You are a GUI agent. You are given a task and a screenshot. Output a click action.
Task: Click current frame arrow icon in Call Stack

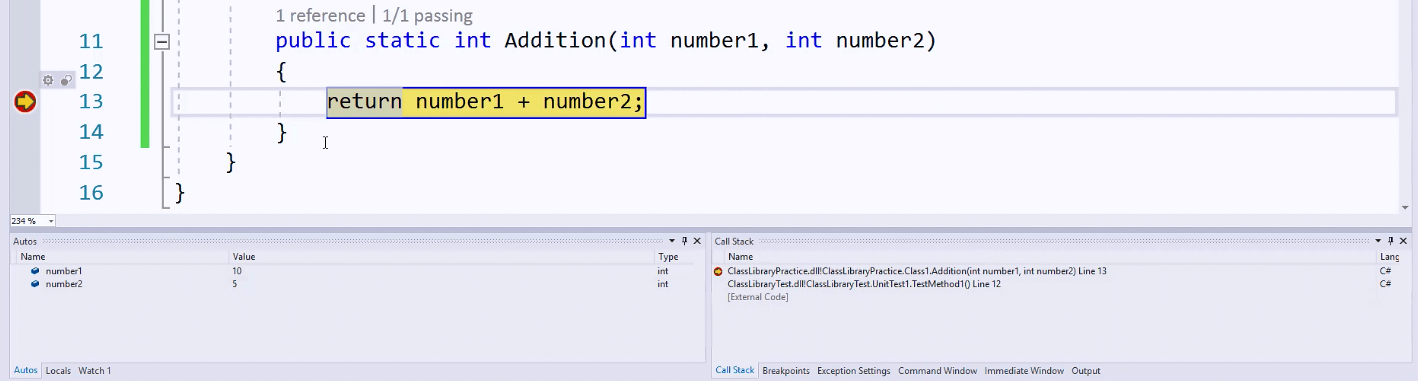tap(718, 271)
